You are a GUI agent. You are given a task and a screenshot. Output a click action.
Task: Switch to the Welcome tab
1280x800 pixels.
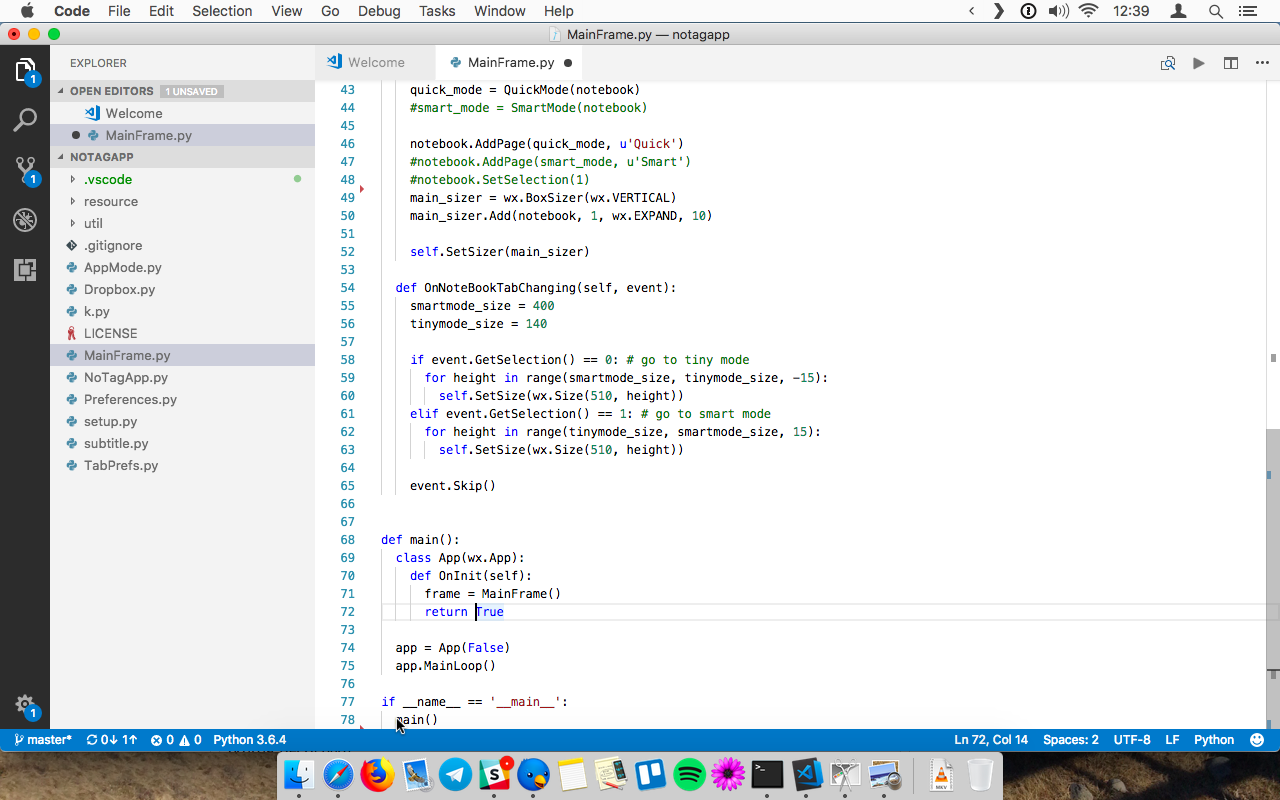(x=375, y=61)
